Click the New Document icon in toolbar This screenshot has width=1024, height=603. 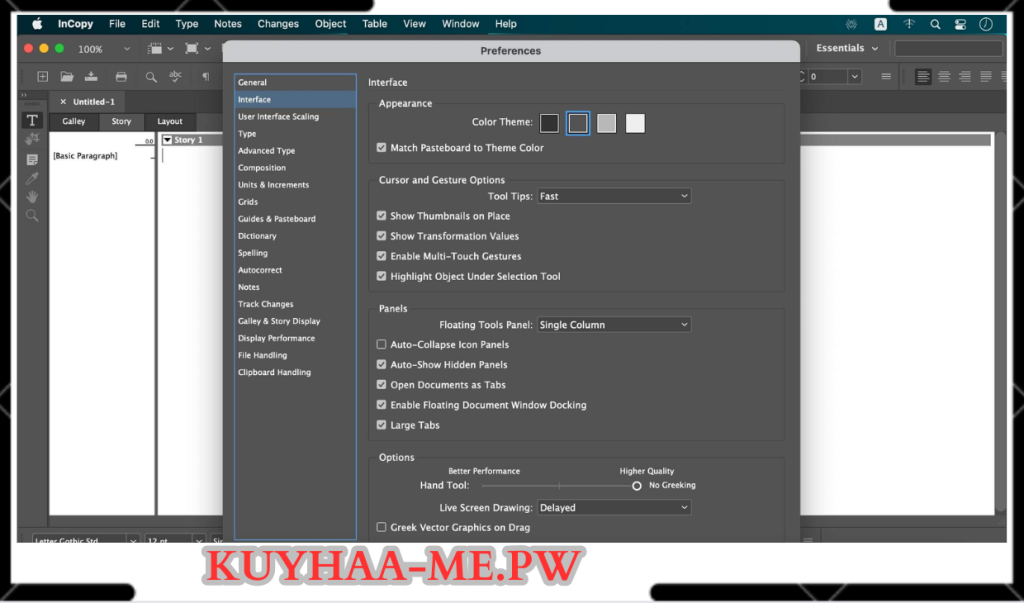[42, 76]
